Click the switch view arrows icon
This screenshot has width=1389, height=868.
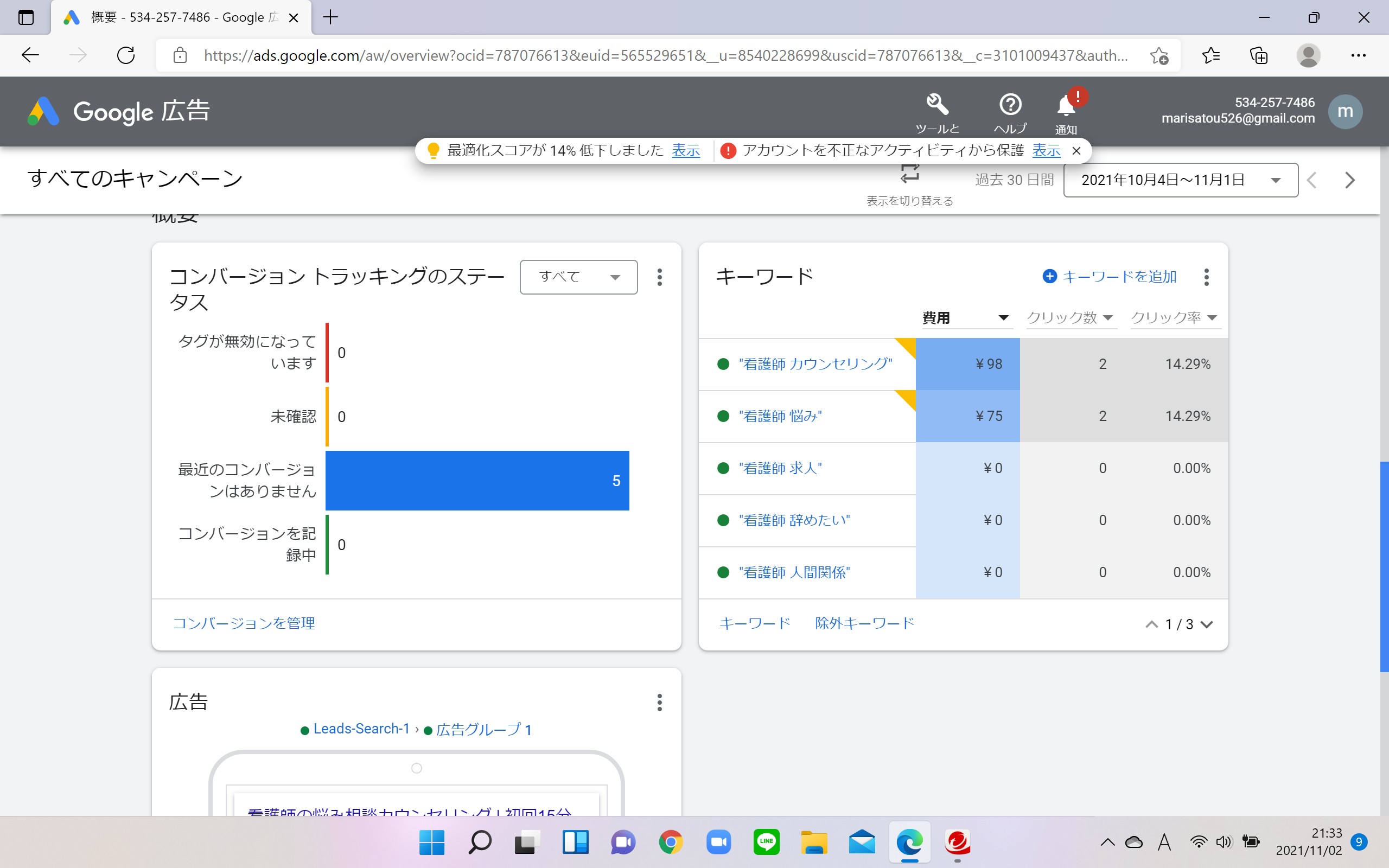pos(910,174)
